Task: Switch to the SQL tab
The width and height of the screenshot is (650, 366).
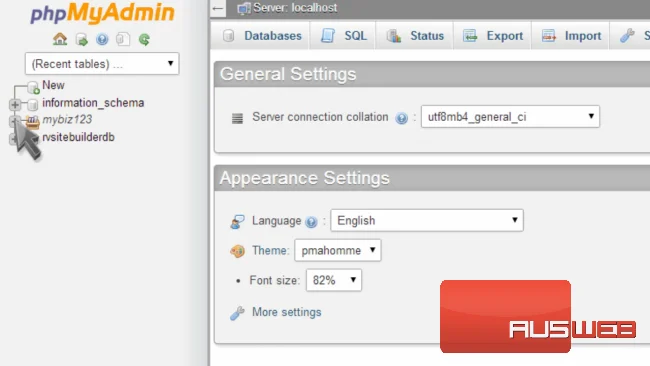Action: [x=343, y=36]
